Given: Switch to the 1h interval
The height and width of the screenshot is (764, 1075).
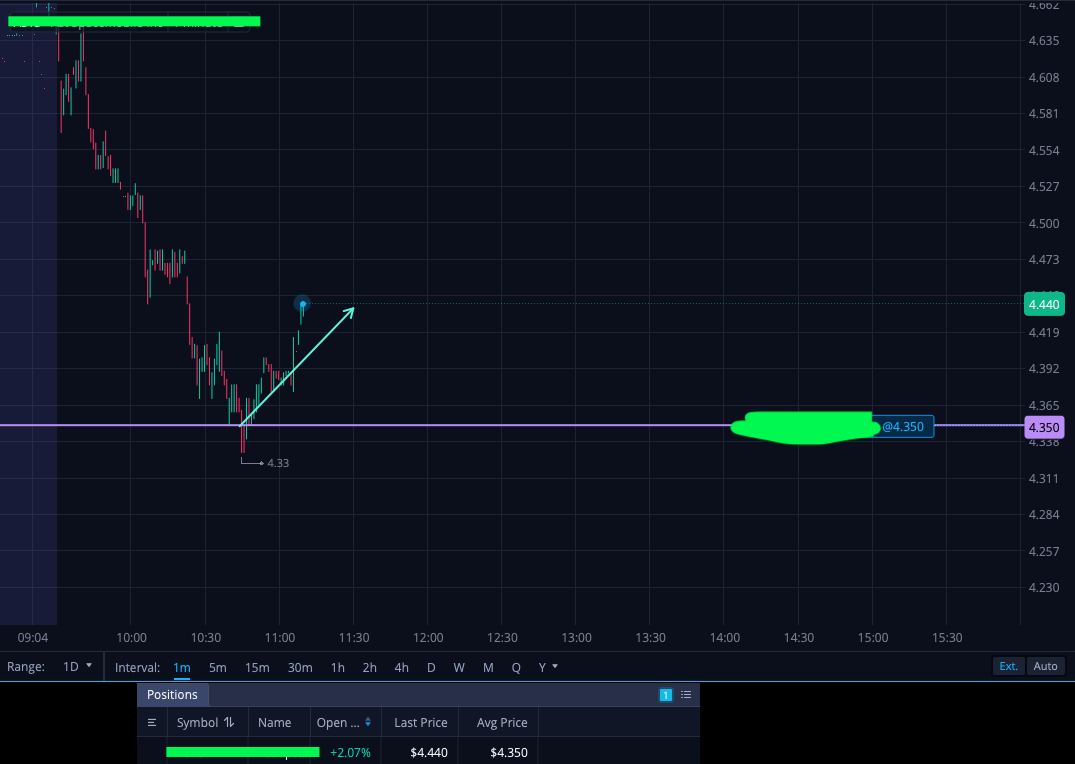Looking at the screenshot, I should pos(337,667).
